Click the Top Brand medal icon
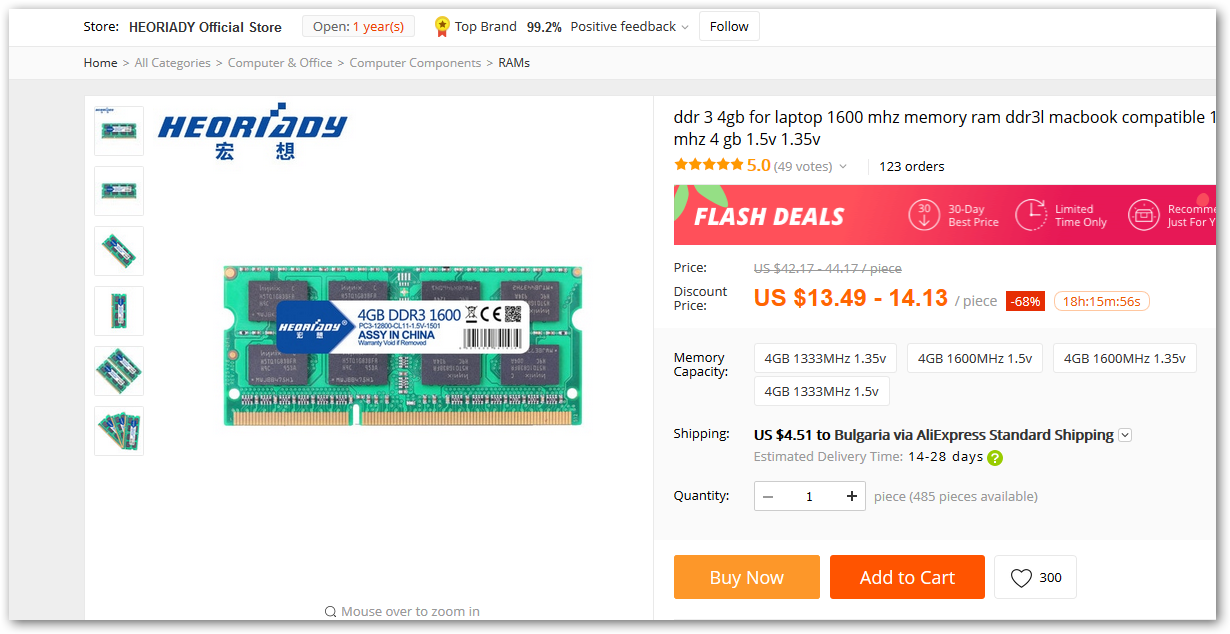1230x634 pixels. 442,27
